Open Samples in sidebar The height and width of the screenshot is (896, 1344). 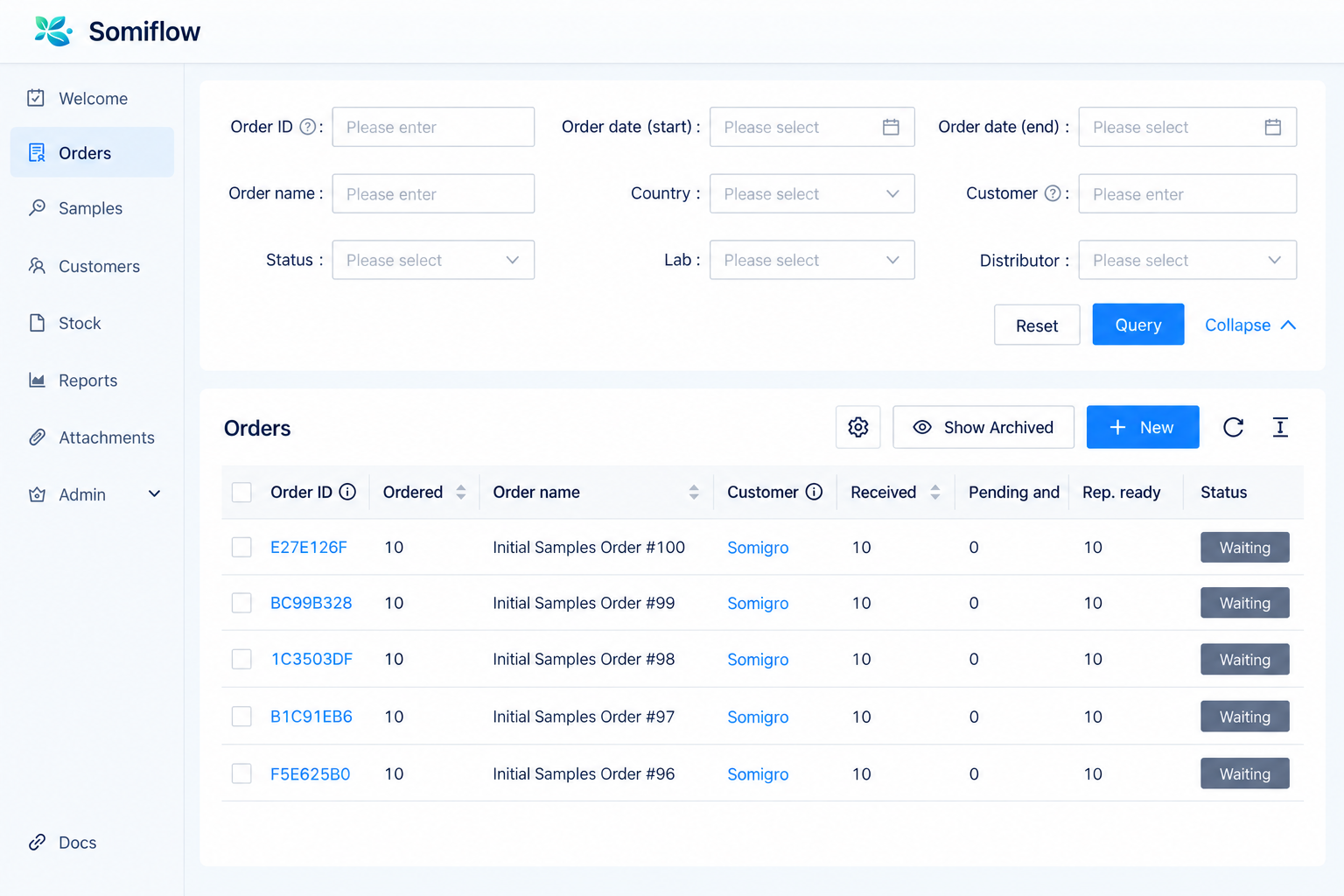93,208
